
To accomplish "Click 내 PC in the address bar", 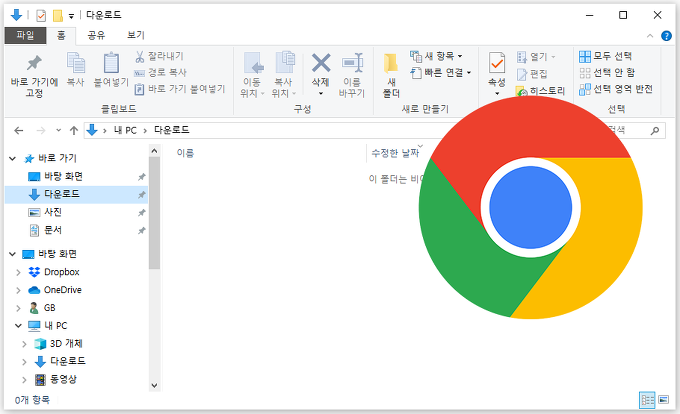I will (x=125, y=130).
